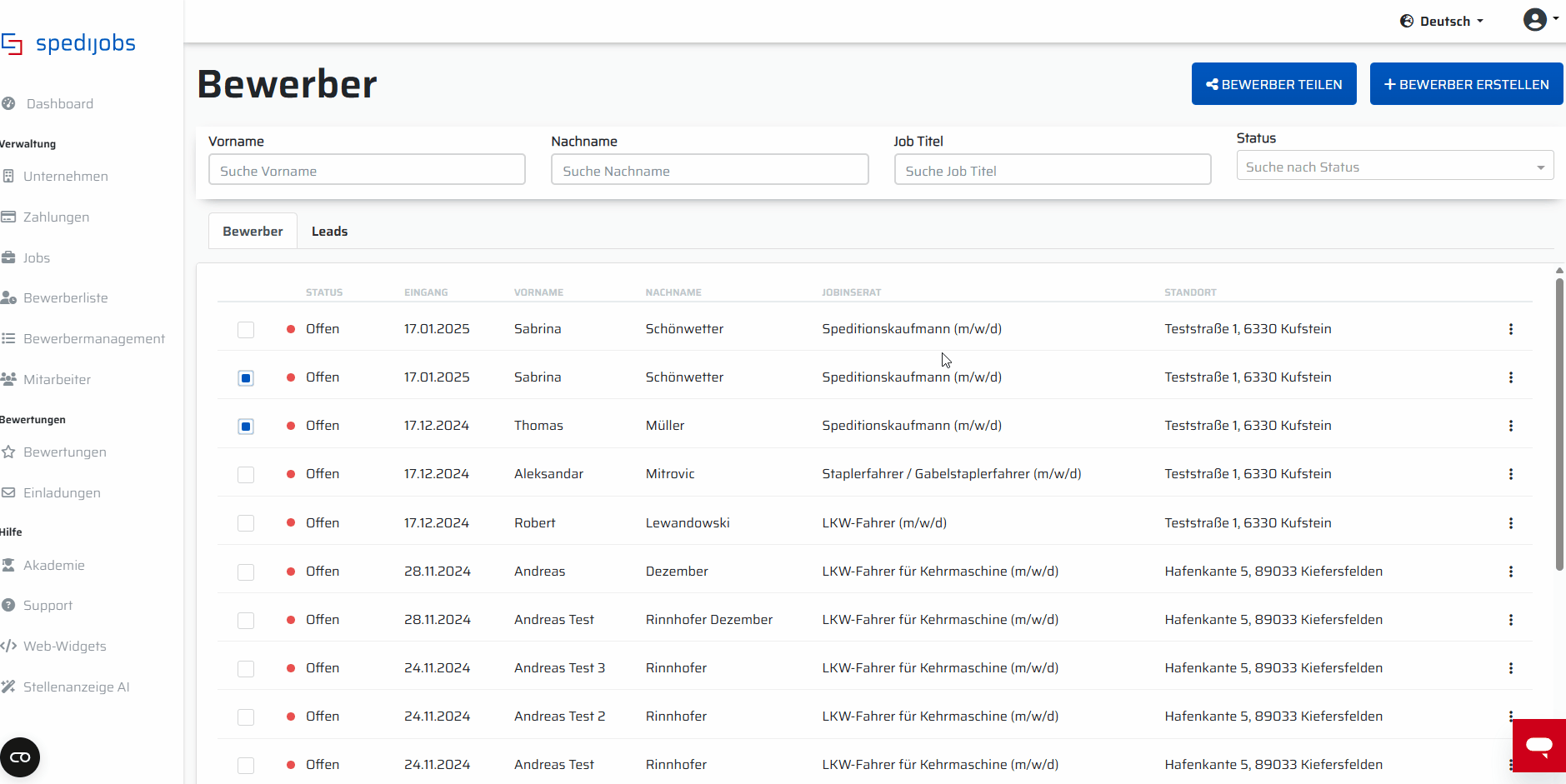Open row actions for Robert Lewandowski
Screen dimensions: 1566x784
(1510, 523)
